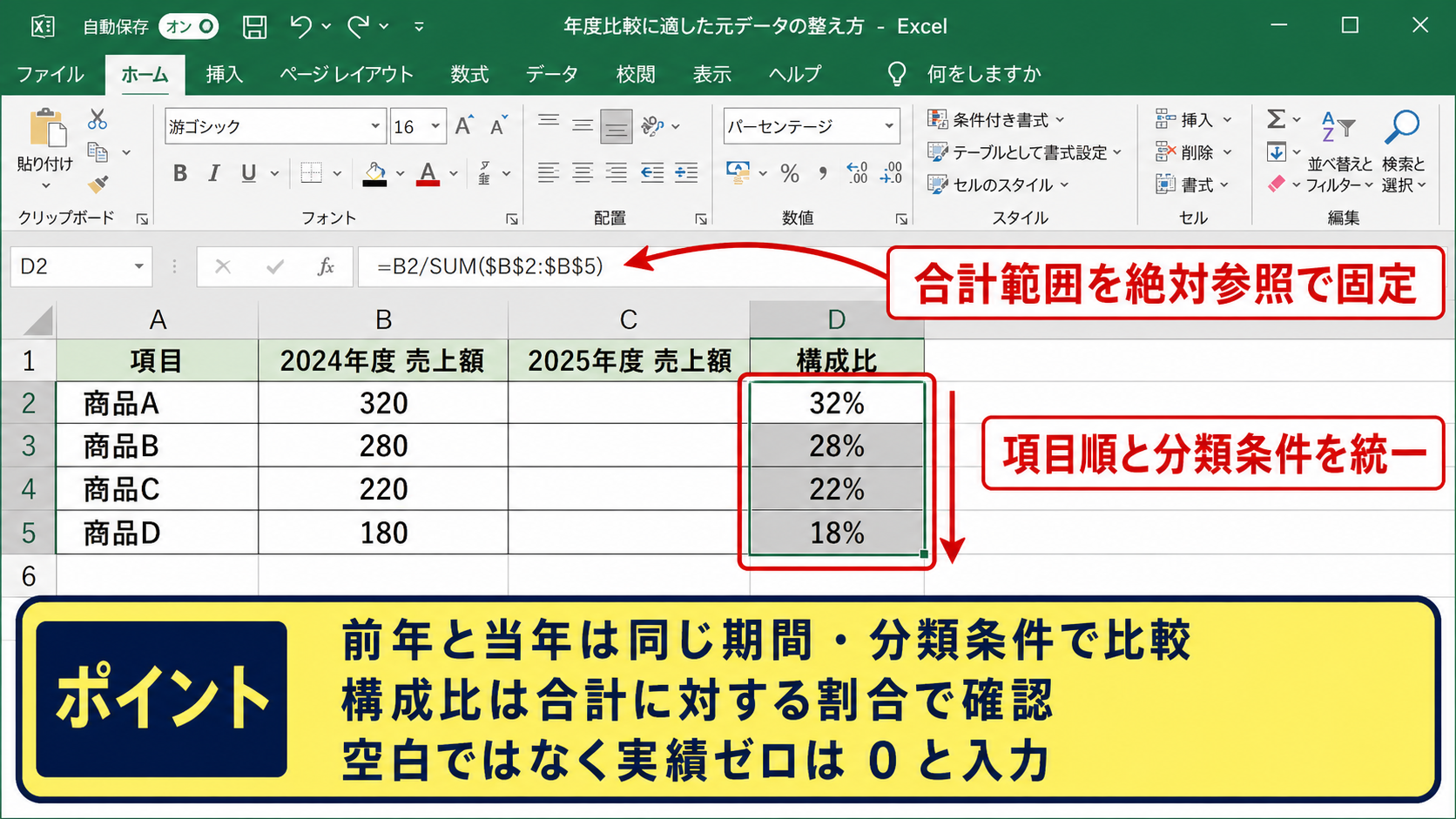Click the Insert Function fx icon
Viewport: 1456px width, 819px height.
pyautogui.click(x=326, y=266)
